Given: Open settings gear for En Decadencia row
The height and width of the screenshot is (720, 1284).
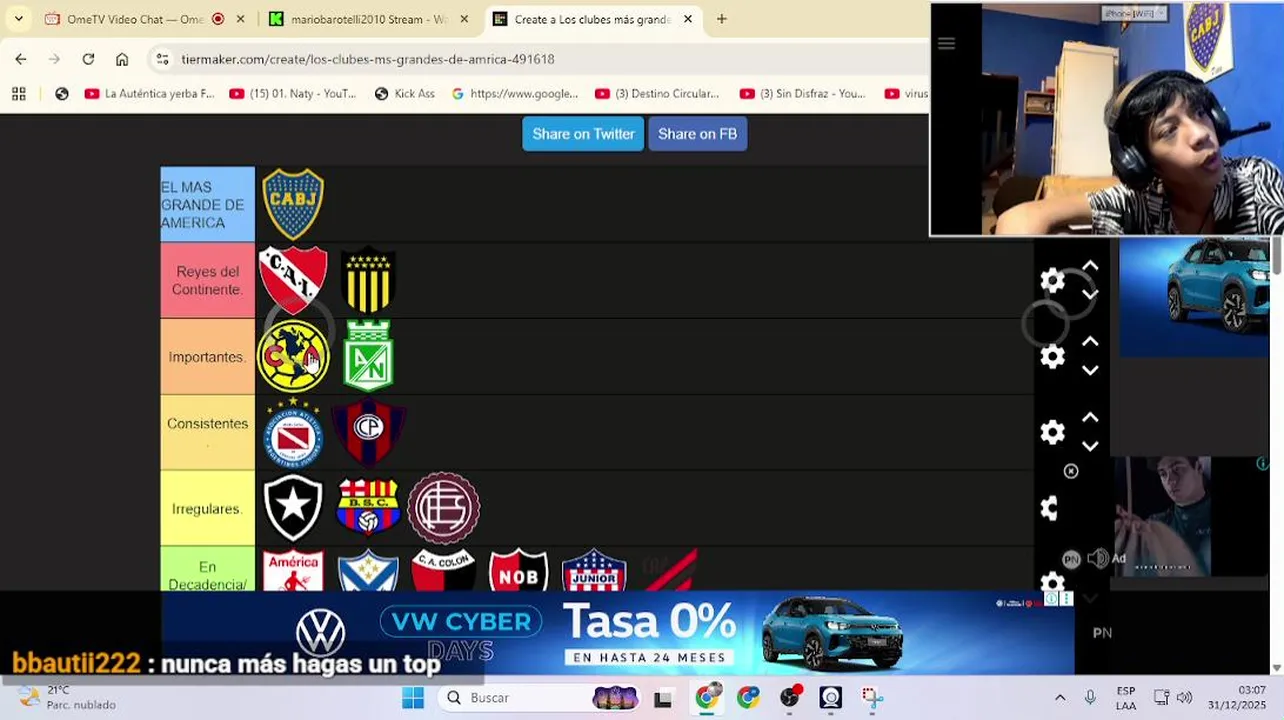Looking at the screenshot, I should [x=1052, y=581].
